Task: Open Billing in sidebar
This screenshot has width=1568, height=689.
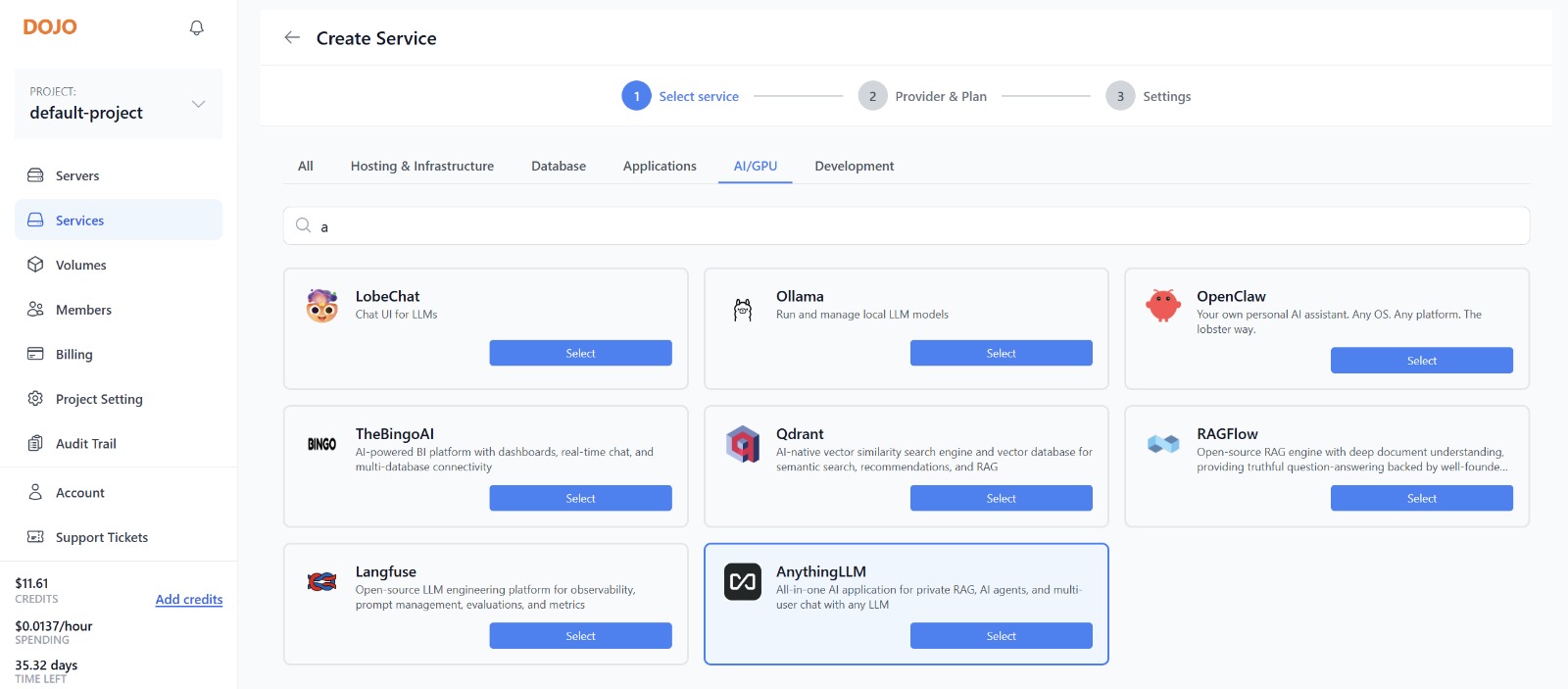Action: coord(119,354)
